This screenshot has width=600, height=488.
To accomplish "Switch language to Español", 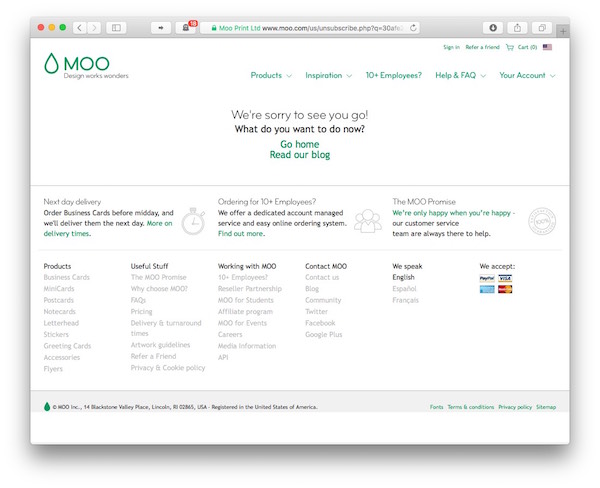I will click(404, 289).
